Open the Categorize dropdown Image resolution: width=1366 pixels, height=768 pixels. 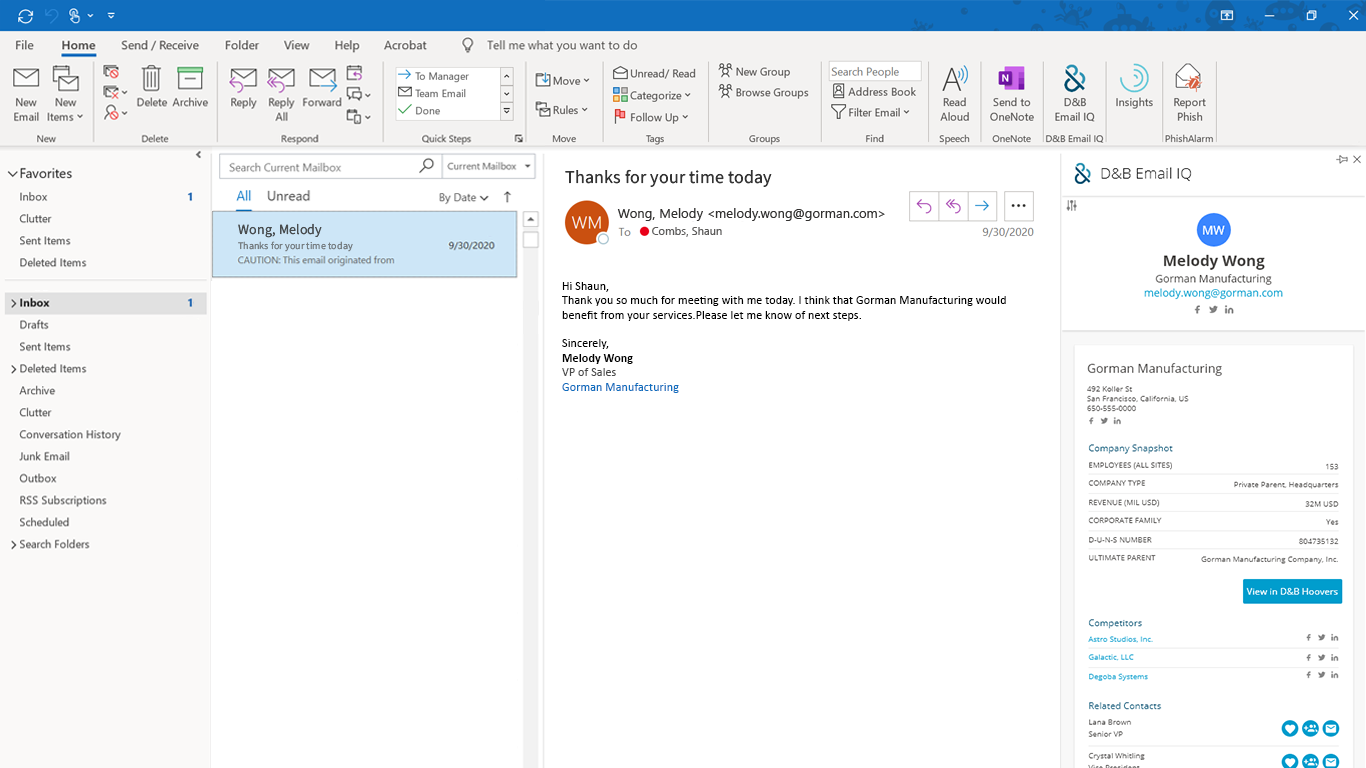[x=653, y=95]
